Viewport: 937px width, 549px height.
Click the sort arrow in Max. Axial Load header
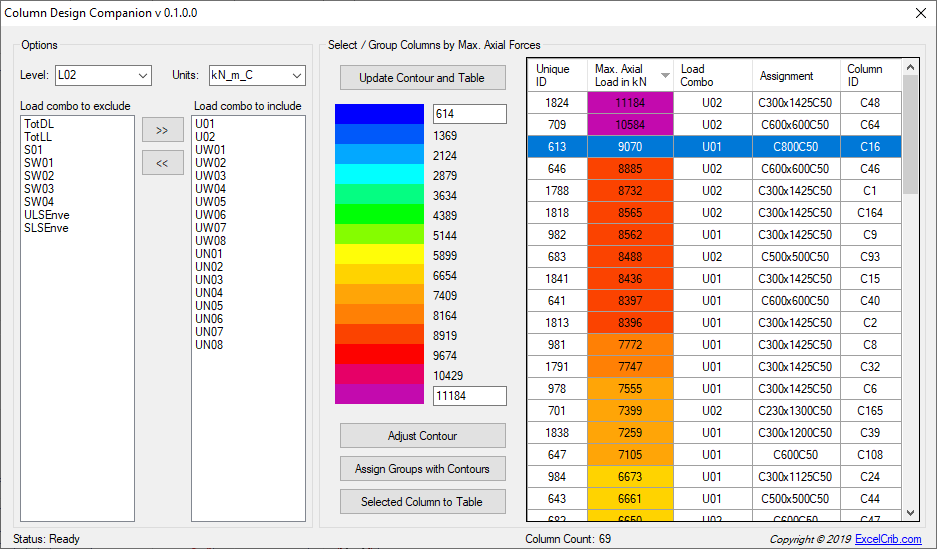[665, 76]
